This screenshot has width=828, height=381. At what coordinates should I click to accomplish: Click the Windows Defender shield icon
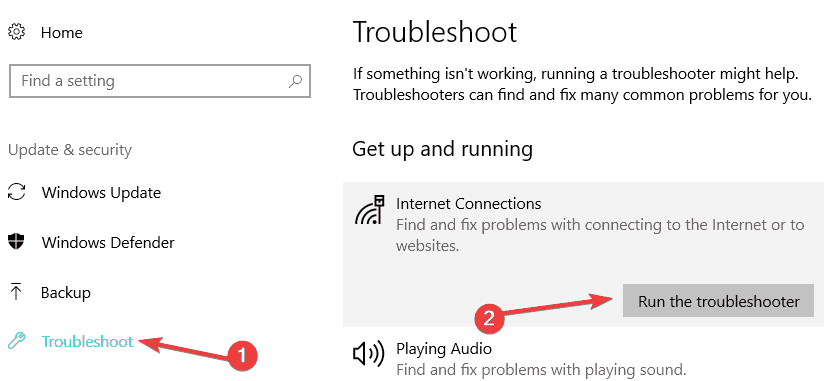point(17,242)
